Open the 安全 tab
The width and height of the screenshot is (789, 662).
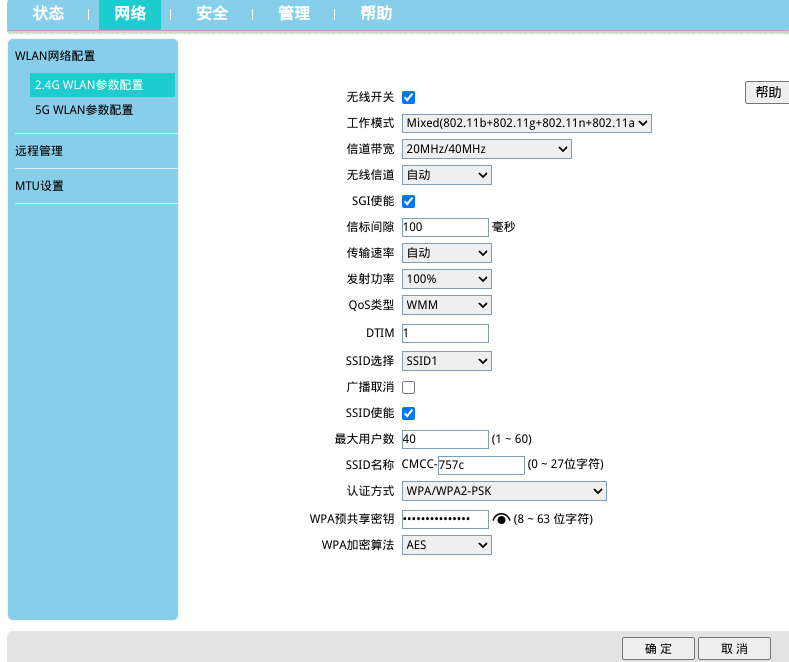tap(212, 14)
